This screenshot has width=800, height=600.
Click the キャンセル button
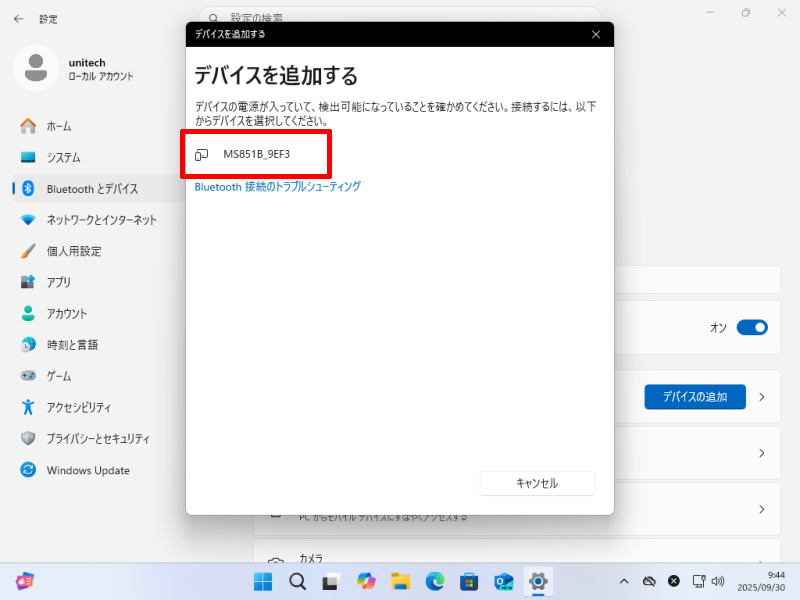(537, 483)
